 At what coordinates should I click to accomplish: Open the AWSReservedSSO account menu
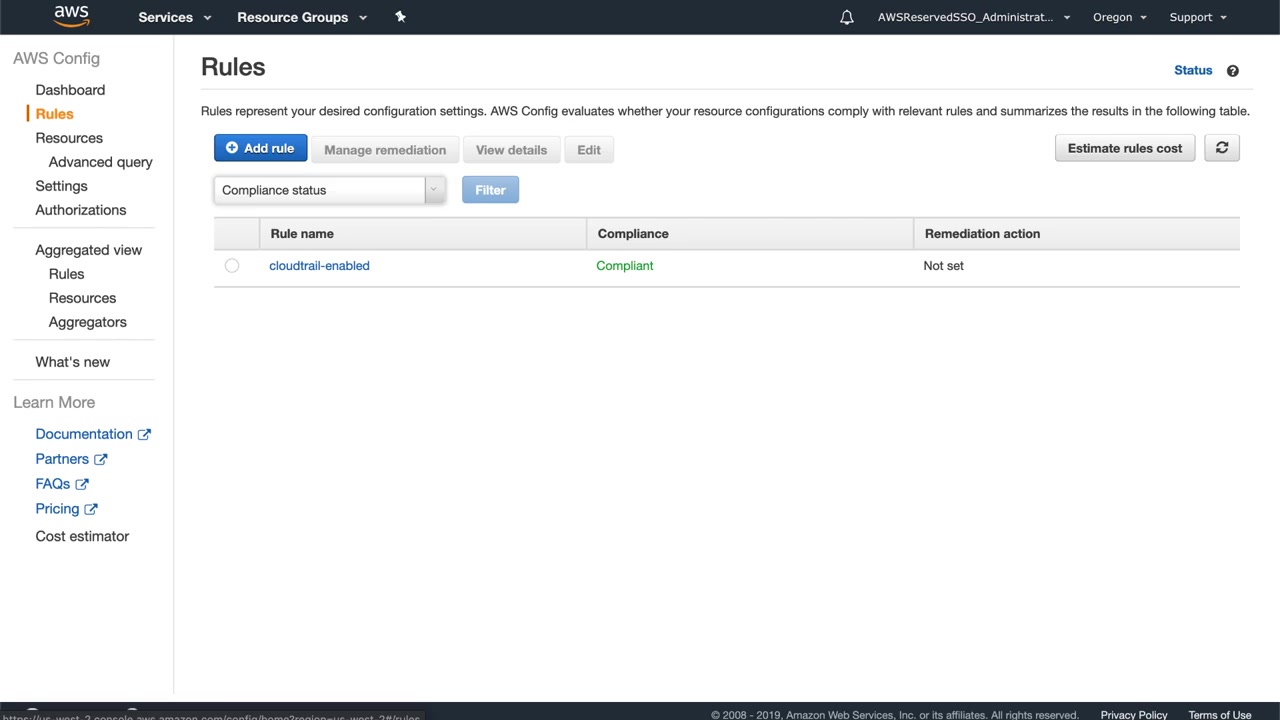(974, 17)
